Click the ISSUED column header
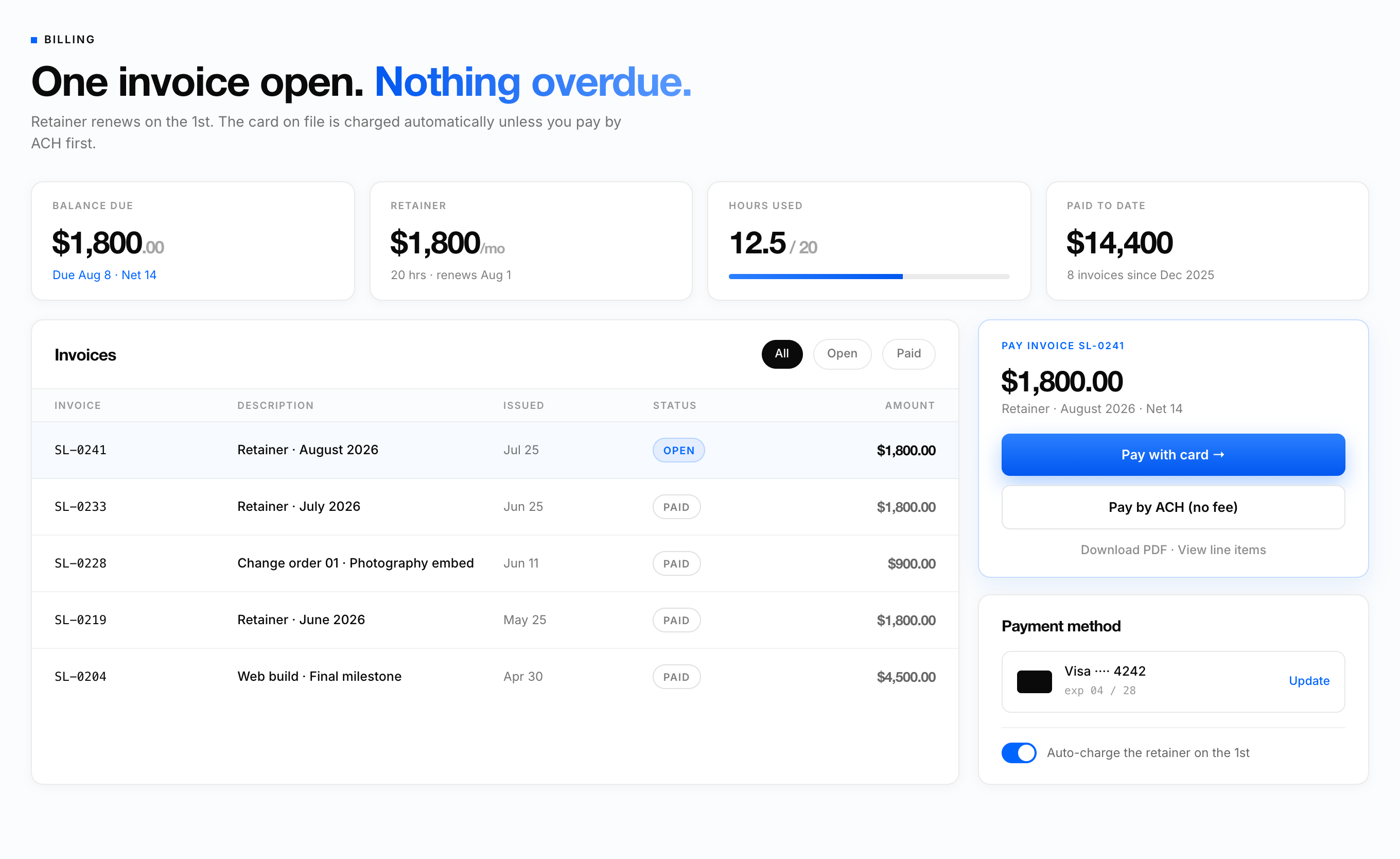The width and height of the screenshot is (1400, 859). coord(523,405)
